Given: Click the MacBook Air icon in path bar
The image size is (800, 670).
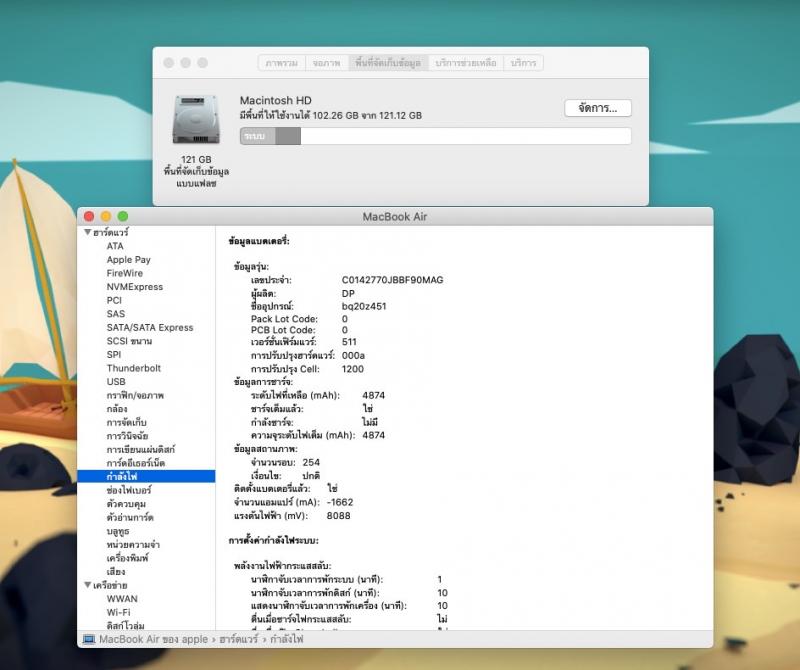Looking at the screenshot, I should [89, 639].
